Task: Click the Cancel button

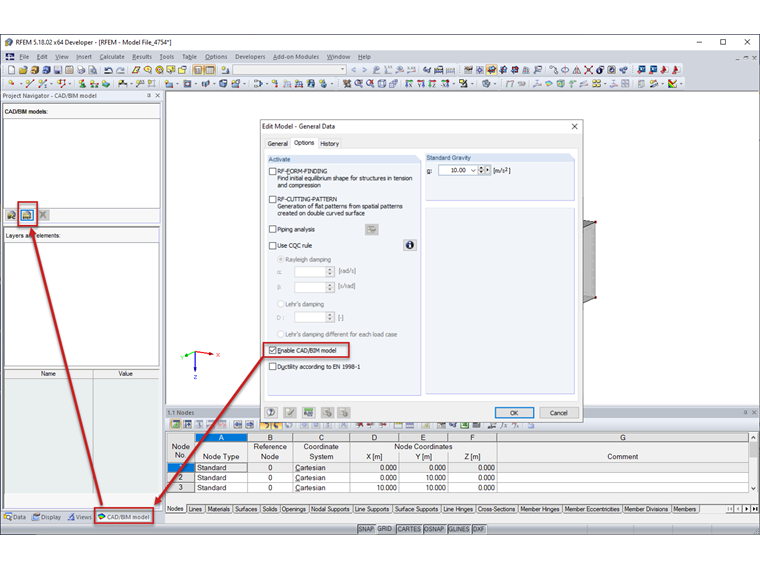Action: tap(558, 412)
